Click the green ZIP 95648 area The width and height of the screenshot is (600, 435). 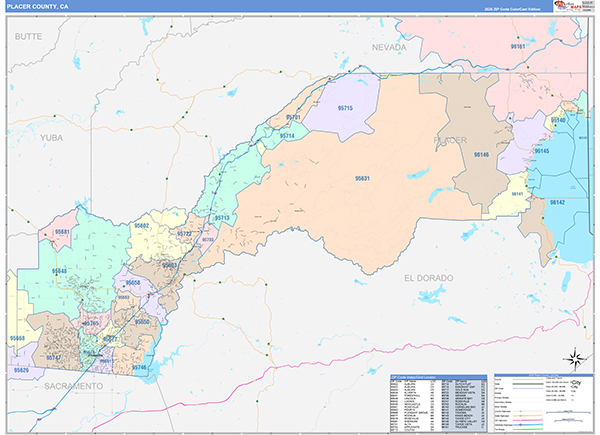click(x=60, y=271)
